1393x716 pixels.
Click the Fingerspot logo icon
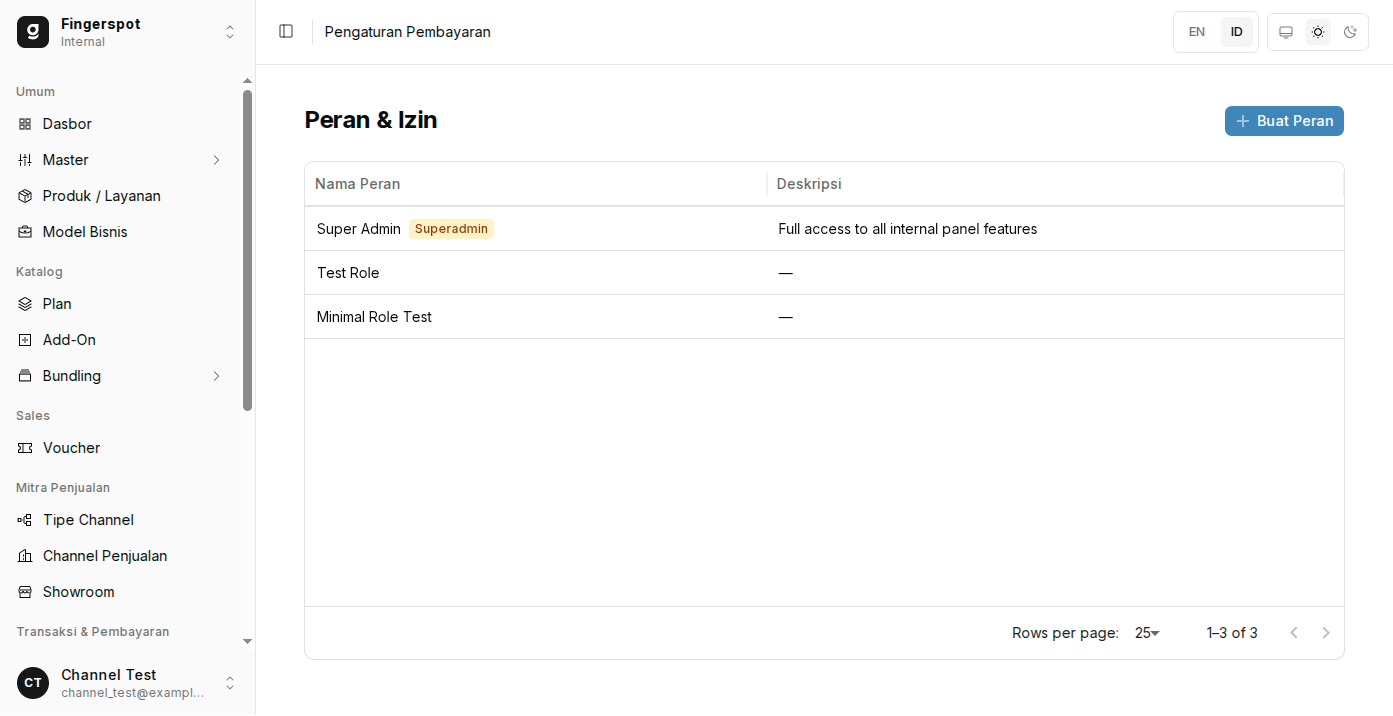point(33,32)
